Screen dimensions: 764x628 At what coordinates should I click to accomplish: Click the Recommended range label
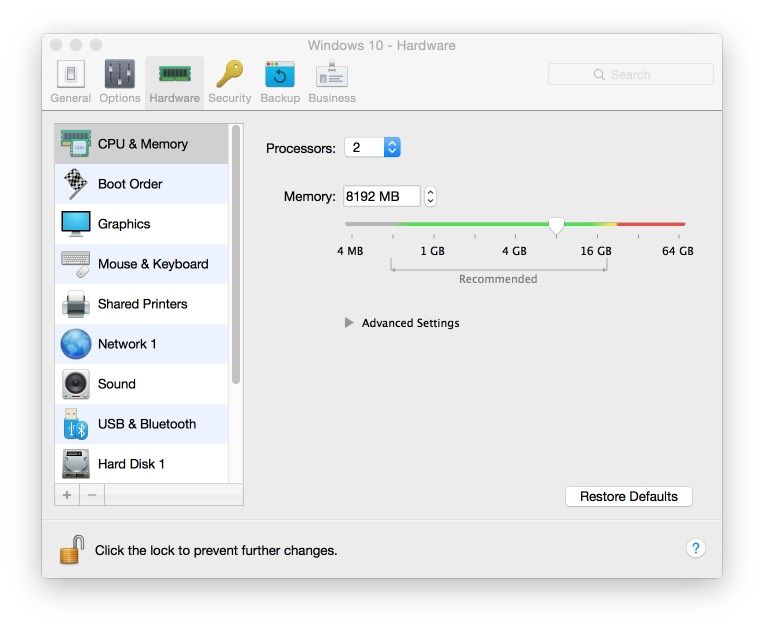pyautogui.click(x=498, y=279)
